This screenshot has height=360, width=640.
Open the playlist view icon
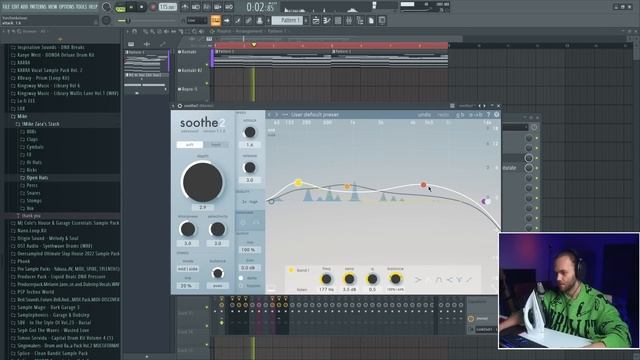click(316, 20)
